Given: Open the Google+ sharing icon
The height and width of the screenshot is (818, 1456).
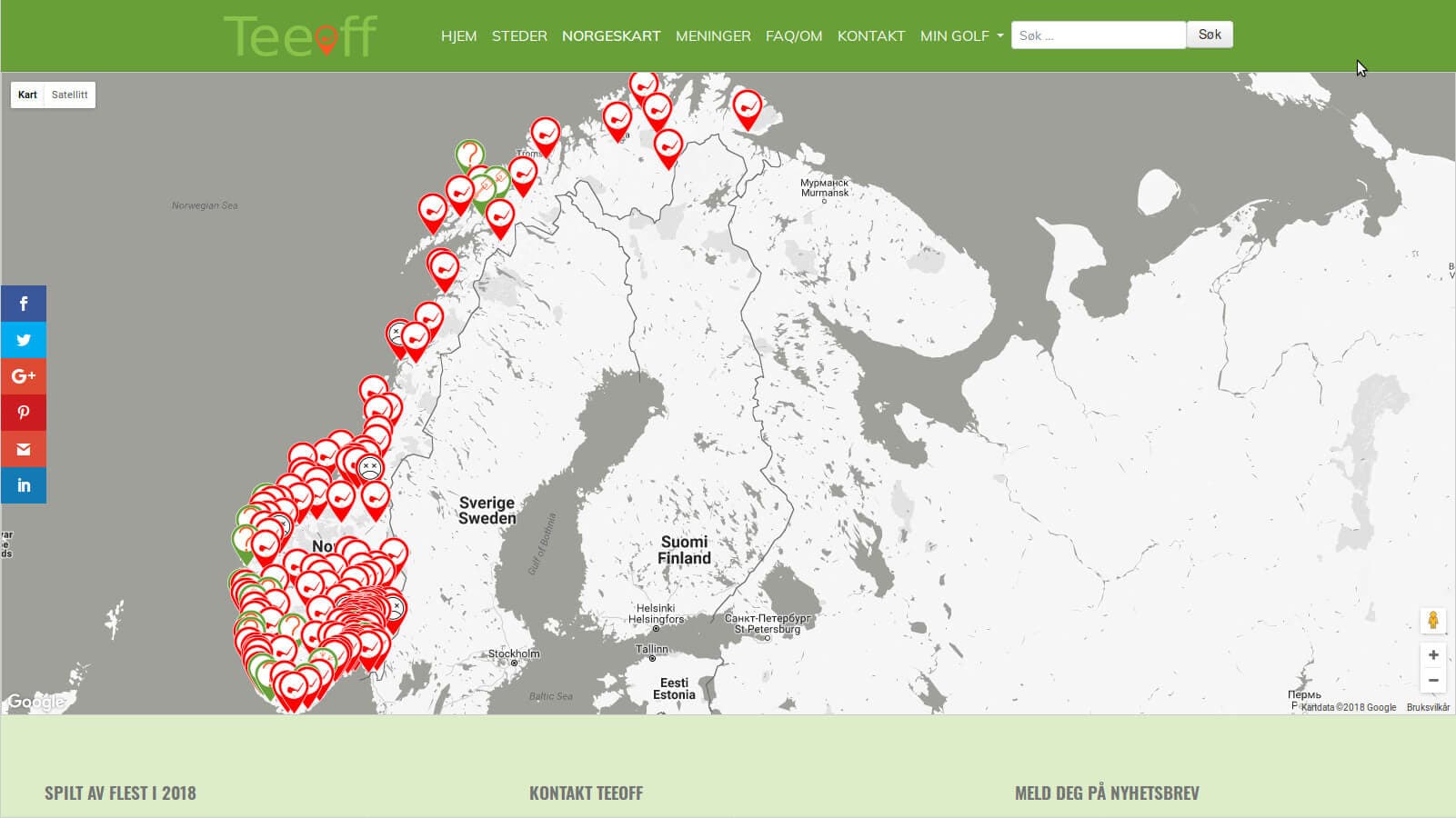Looking at the screenshot, I should pyautogui.click(x=24, y=375).
